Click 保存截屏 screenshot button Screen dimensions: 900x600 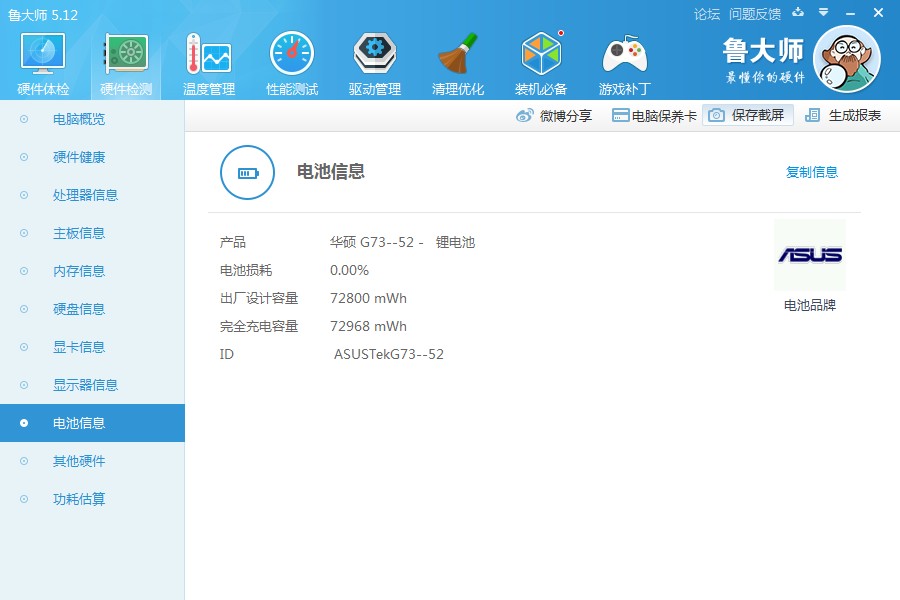748,116
